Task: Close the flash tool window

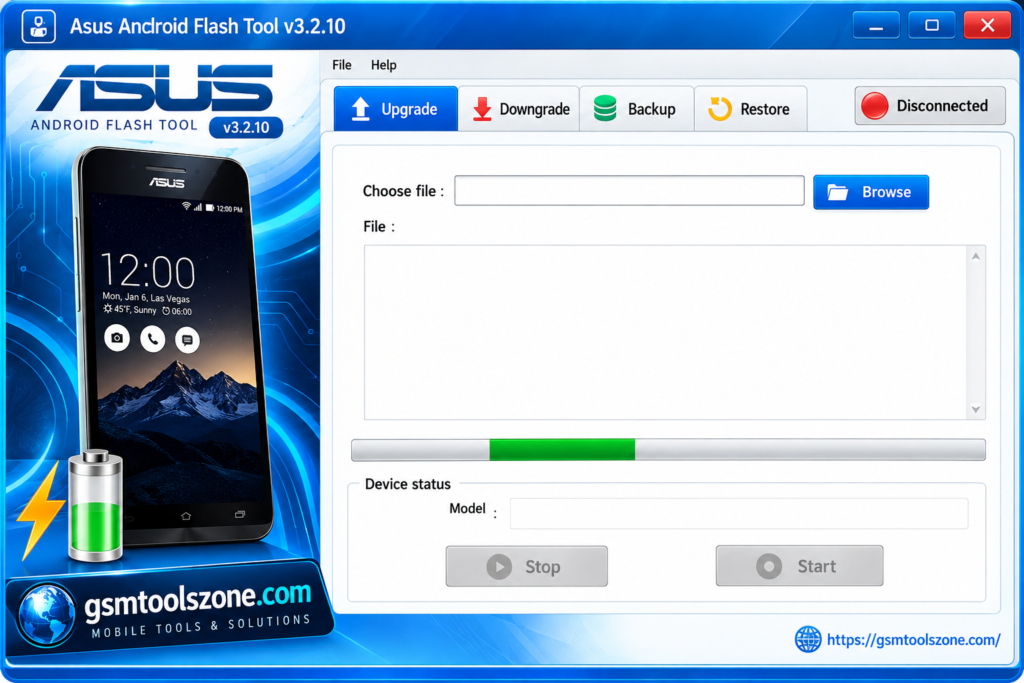Action: pos(987,26)
